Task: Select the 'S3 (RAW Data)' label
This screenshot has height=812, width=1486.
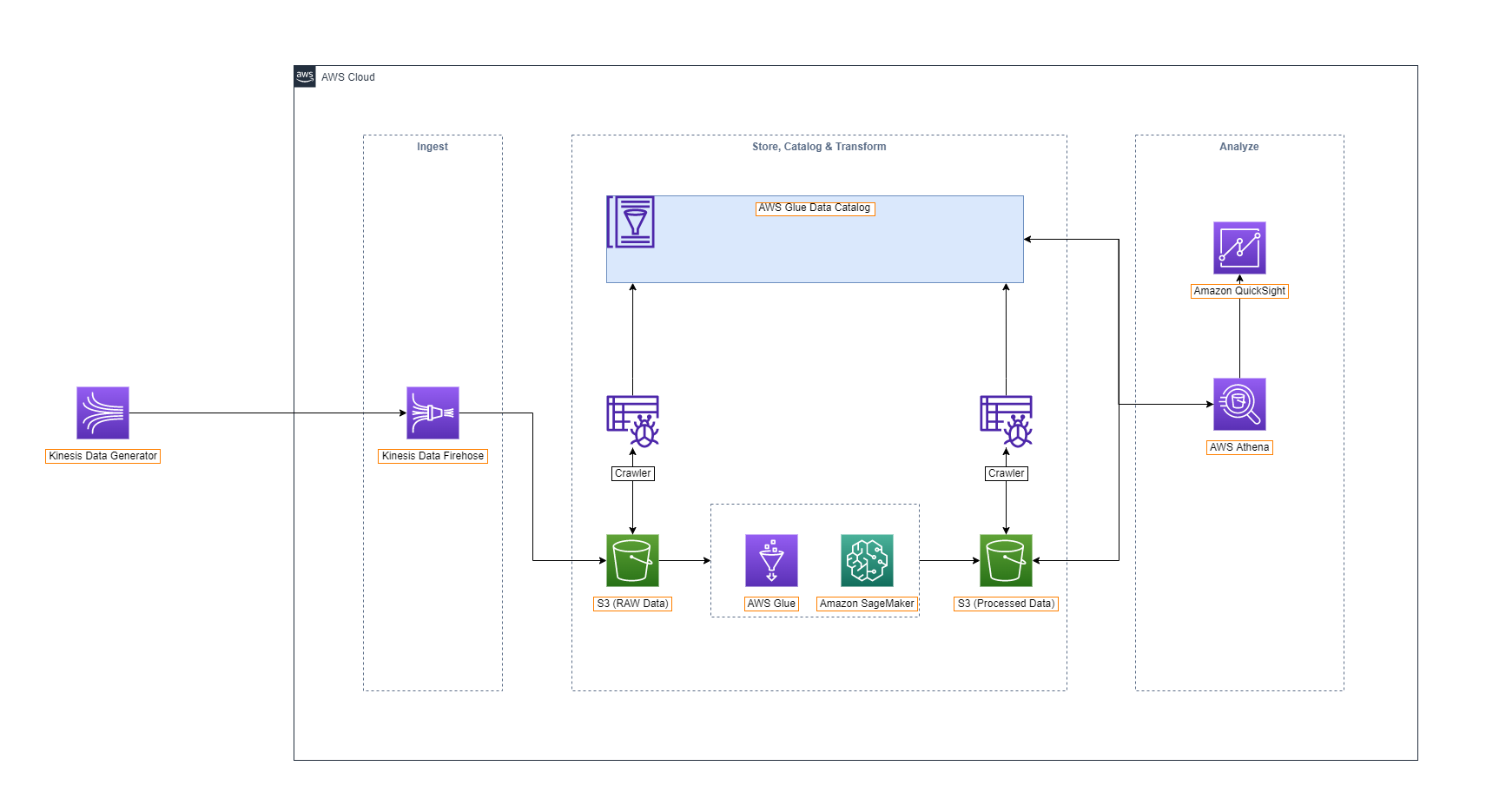Action: pyautogui.click(x=632, y=604)
